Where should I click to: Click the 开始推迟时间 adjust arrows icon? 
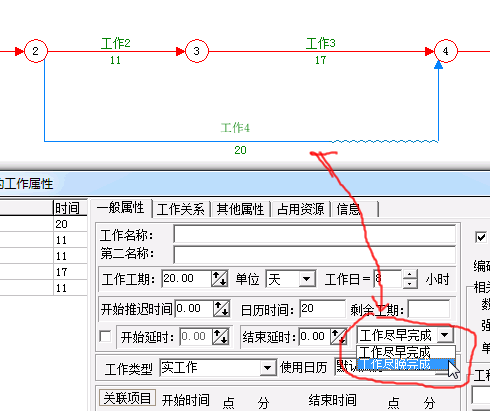pyautogui.click(x=222, y=309)
